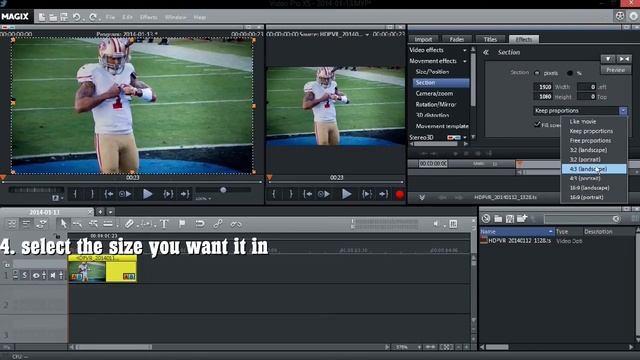Switch to storyboard view icon in timeline toolbar
This screenshot has height=360, width=640.
(x=12, y=224)
